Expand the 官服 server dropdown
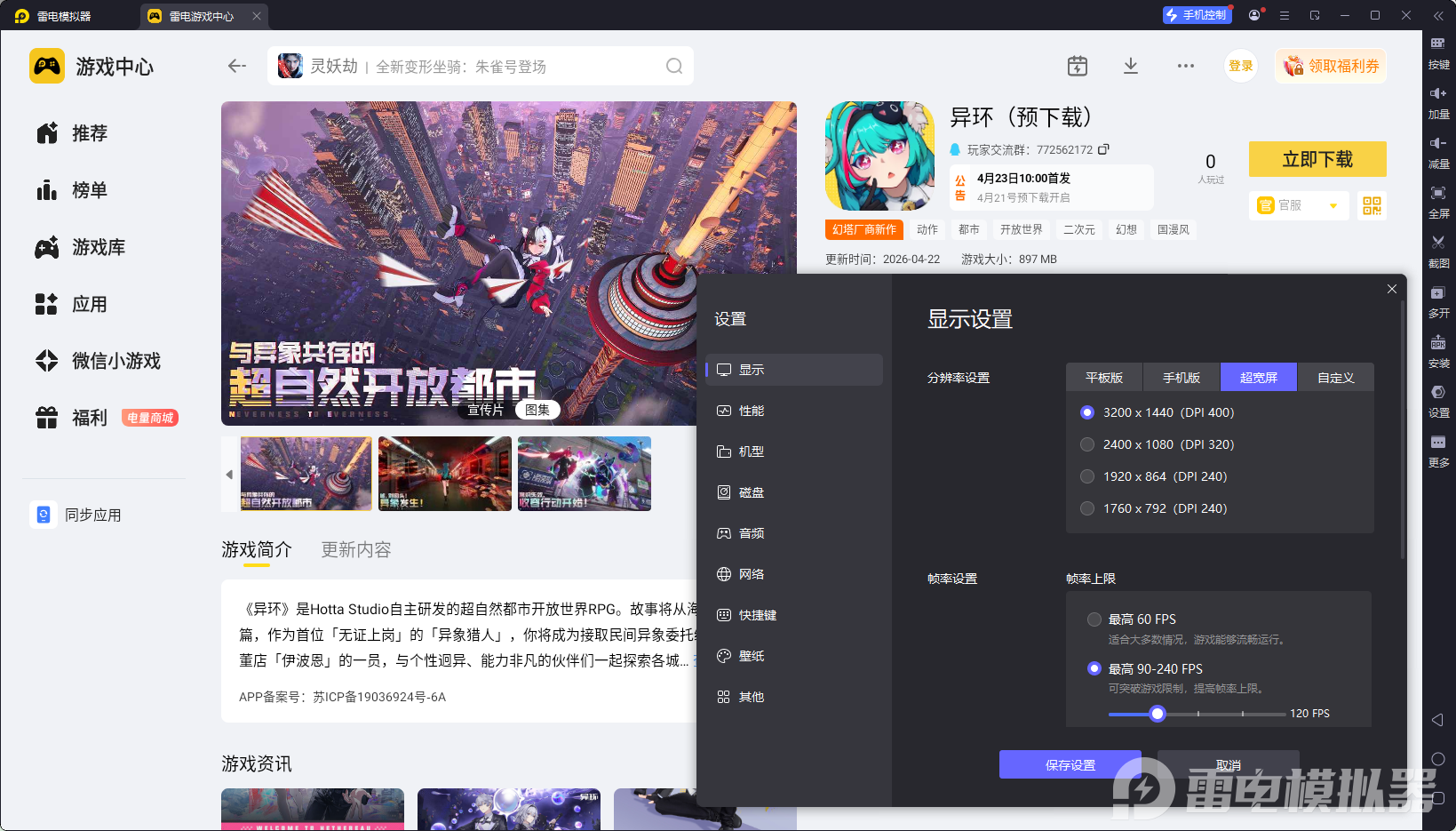 click(x=1299, y=205)
